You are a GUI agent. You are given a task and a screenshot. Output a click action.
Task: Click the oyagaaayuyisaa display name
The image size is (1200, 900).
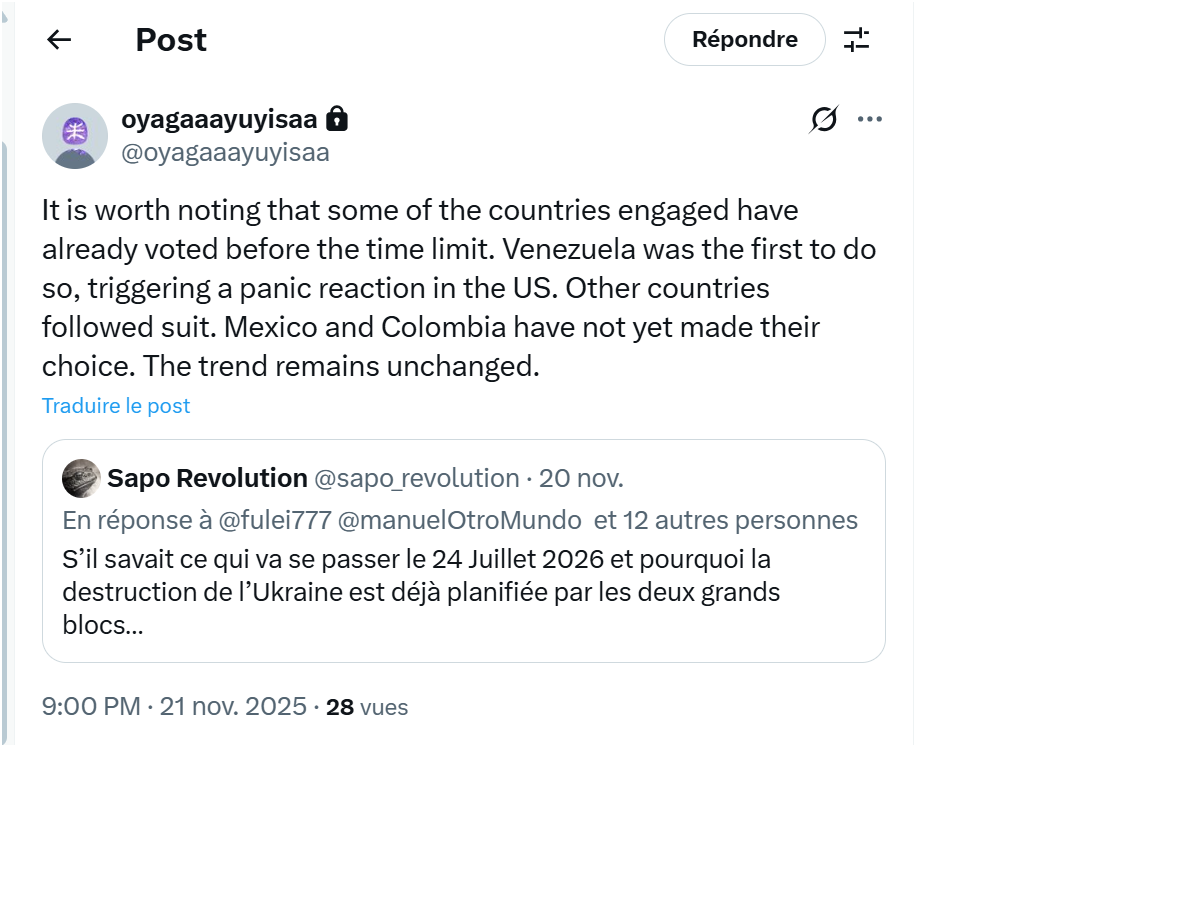pos(219,120)
